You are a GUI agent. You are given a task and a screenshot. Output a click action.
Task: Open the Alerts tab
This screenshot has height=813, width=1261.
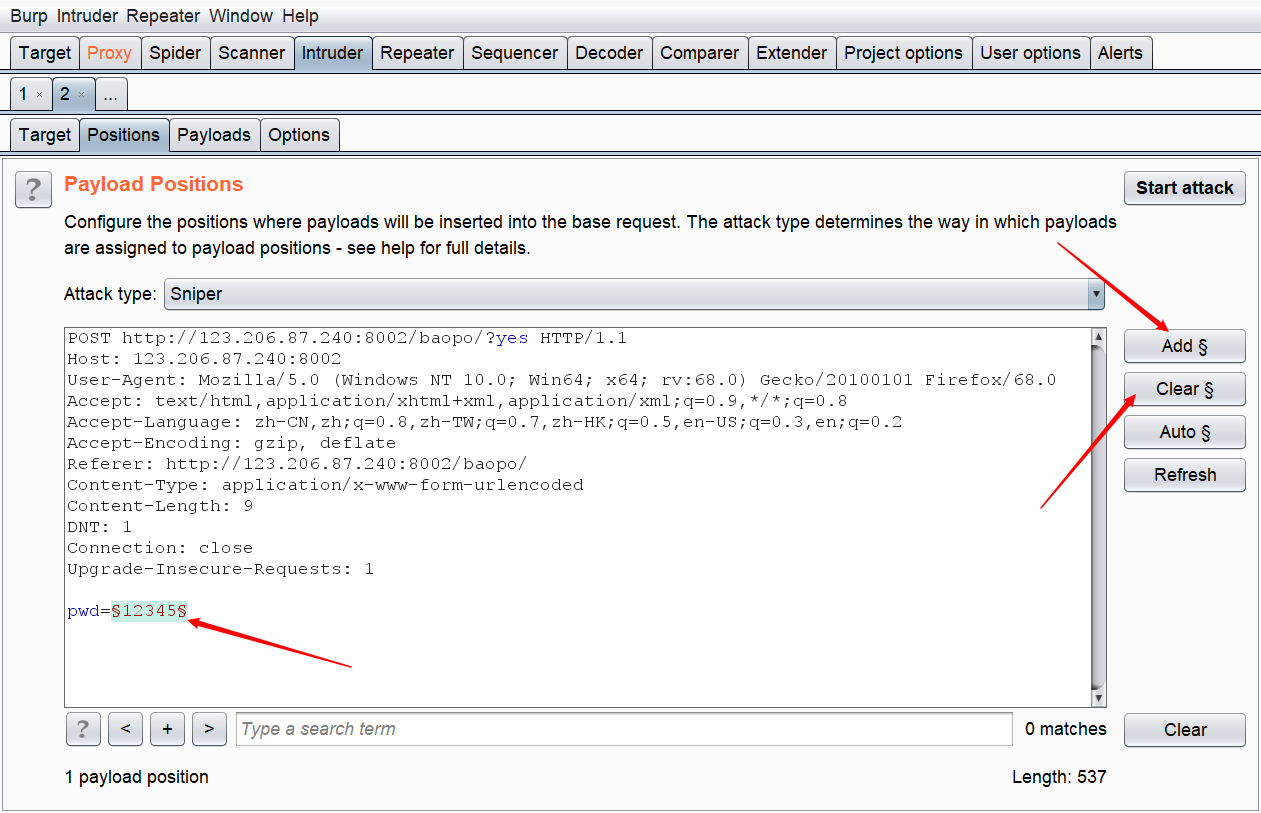[x=1120, y=53]
